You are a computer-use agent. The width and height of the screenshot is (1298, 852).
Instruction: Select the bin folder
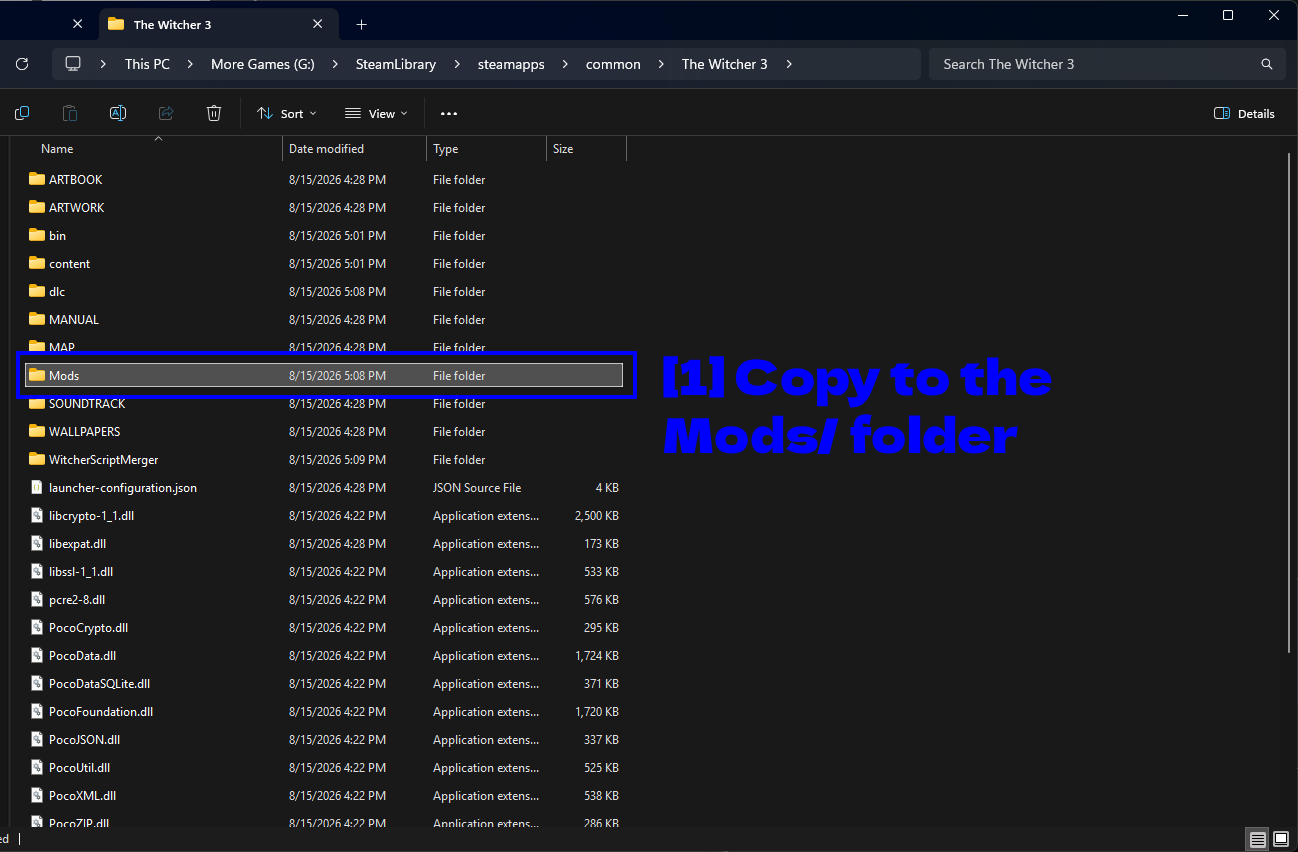[325, 236]
